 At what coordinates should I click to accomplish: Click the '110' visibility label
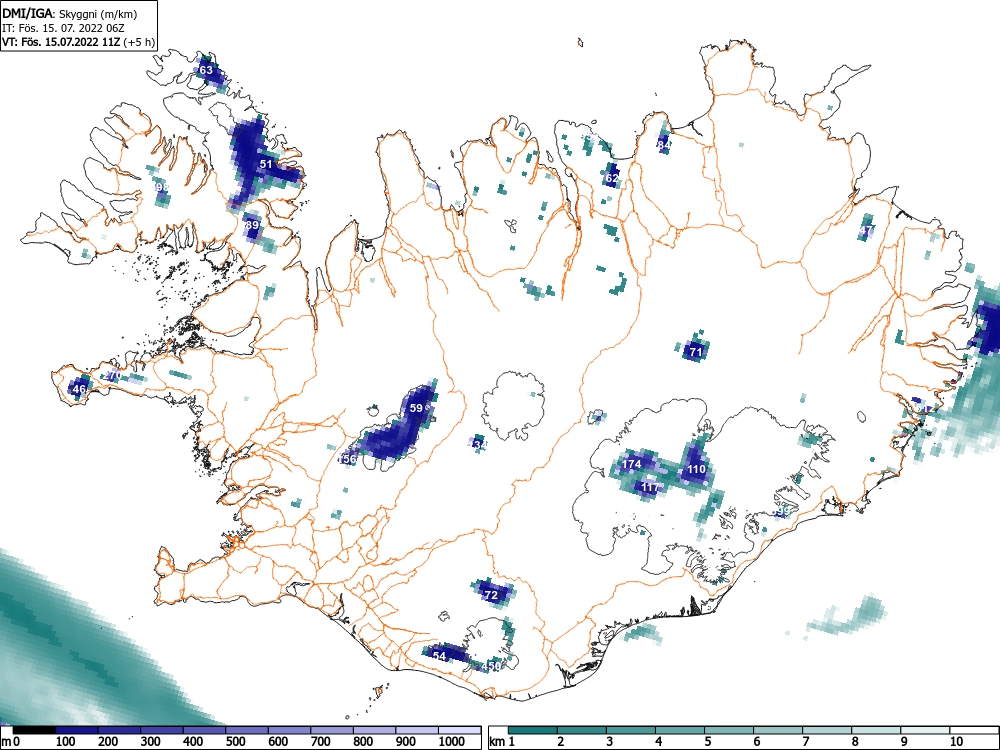coord(696,469)
